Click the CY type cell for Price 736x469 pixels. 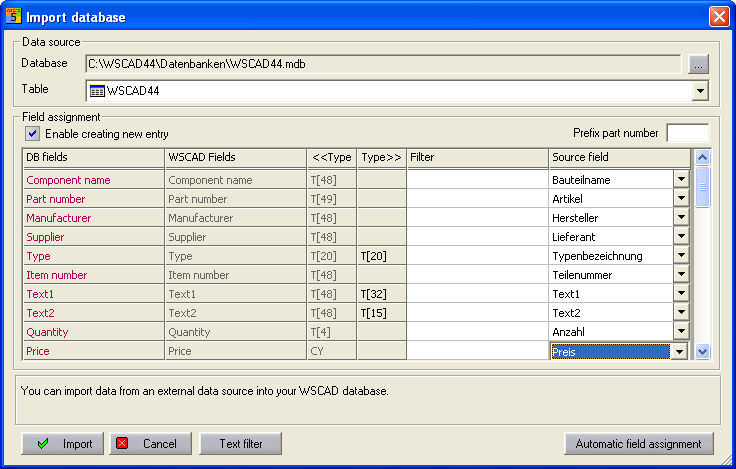pyautogui.click(x=332, y=351)
